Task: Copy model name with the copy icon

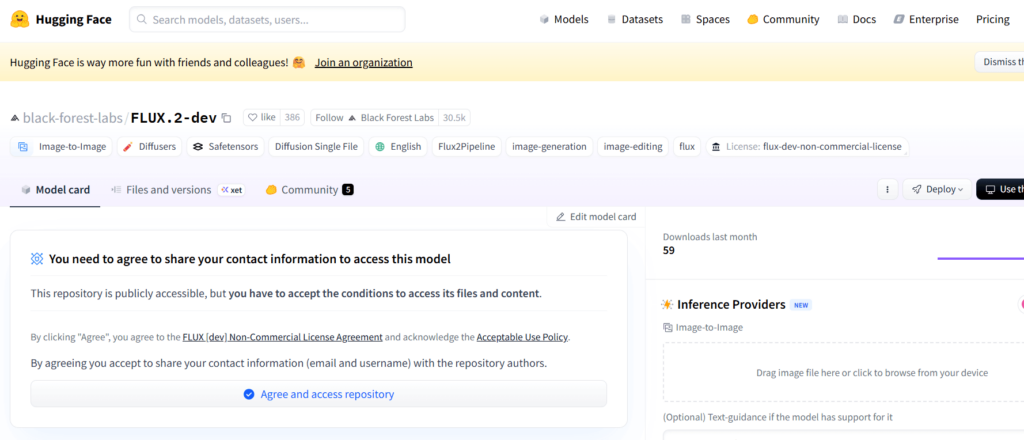Action: pos(226,118)
